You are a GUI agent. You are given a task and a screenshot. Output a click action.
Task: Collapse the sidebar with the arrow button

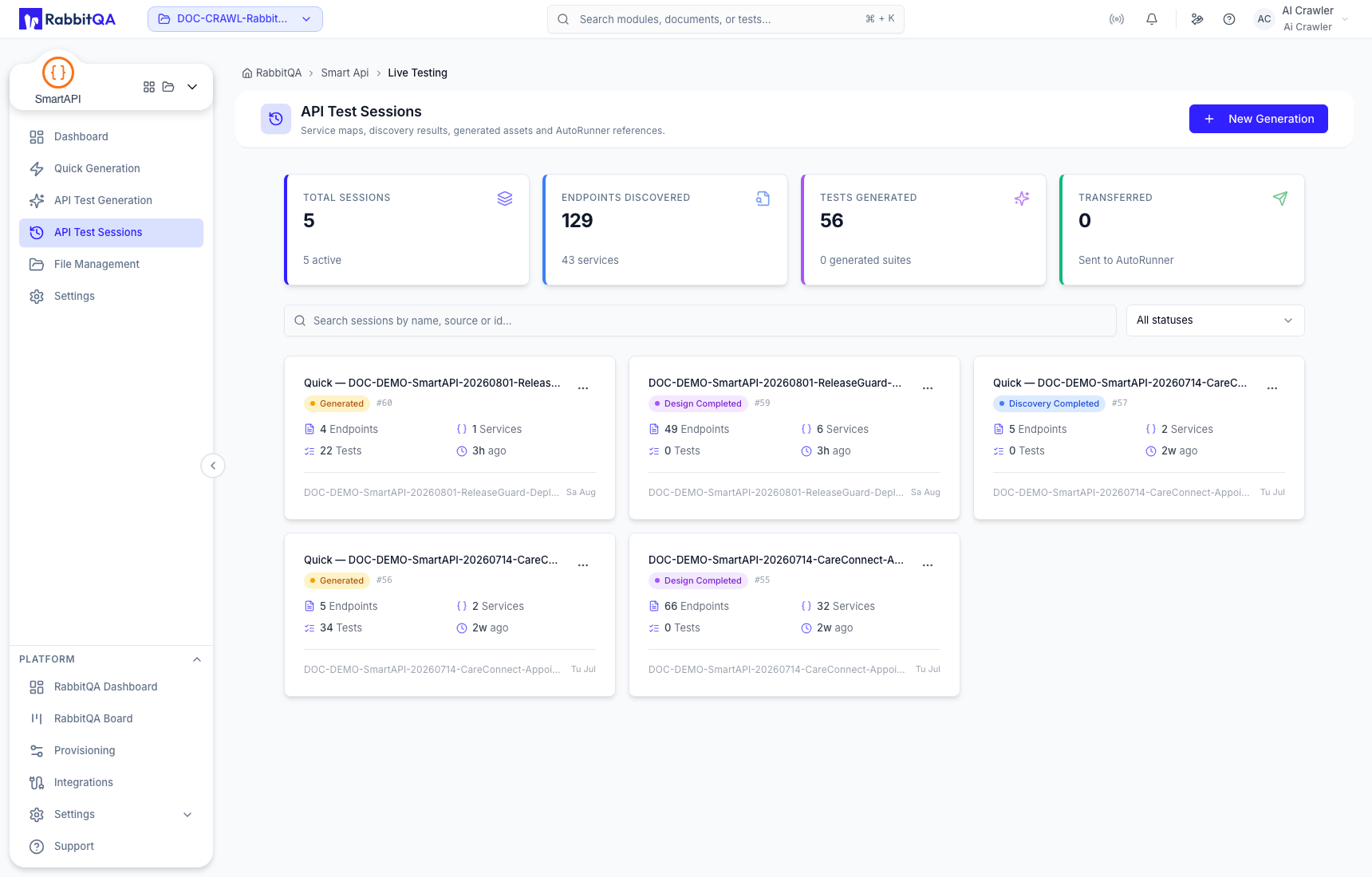pos(213,466)
